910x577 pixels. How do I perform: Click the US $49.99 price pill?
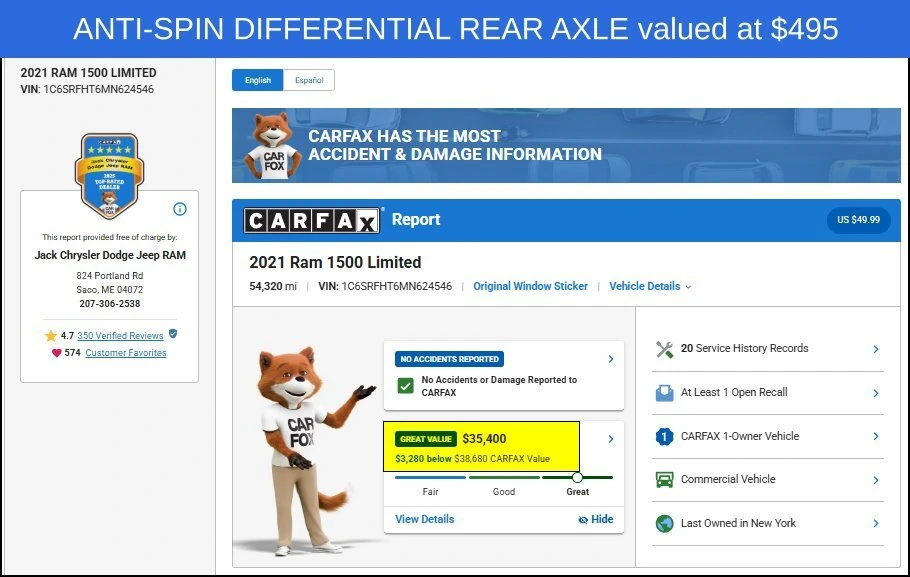[858, 220]
